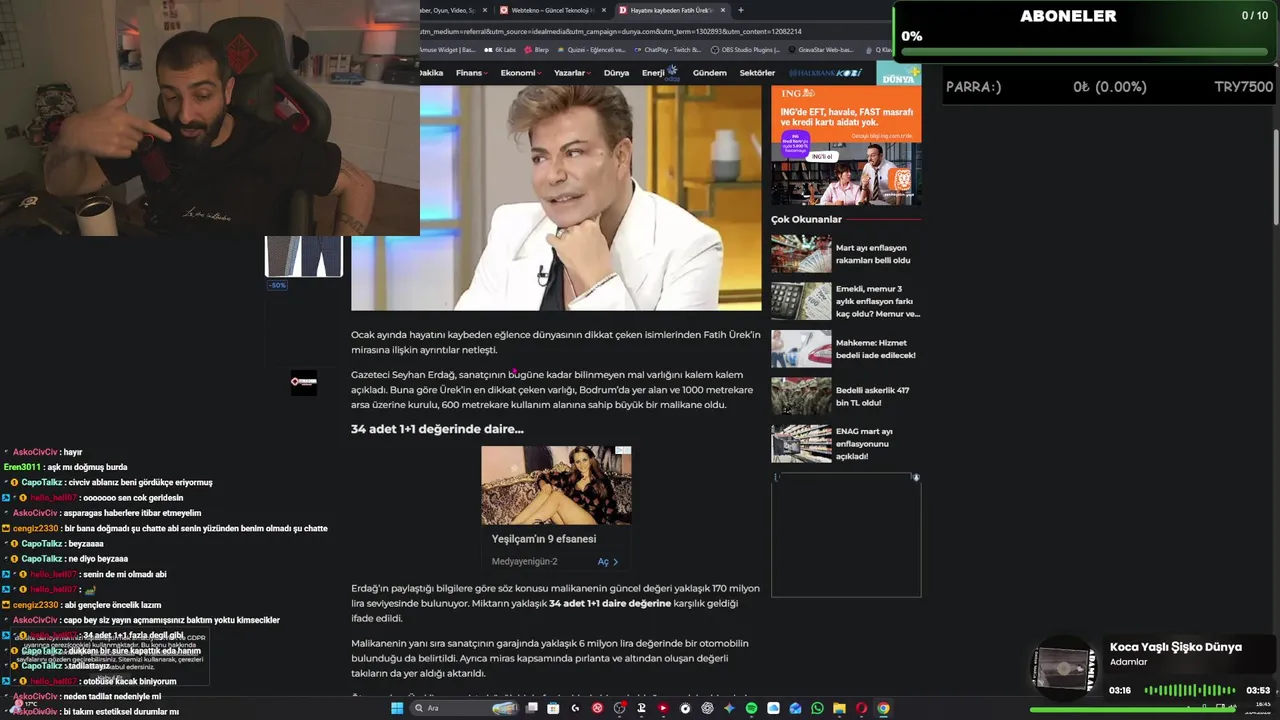Expand the Ekonomi menu dropdown

[x=521, y=73]
